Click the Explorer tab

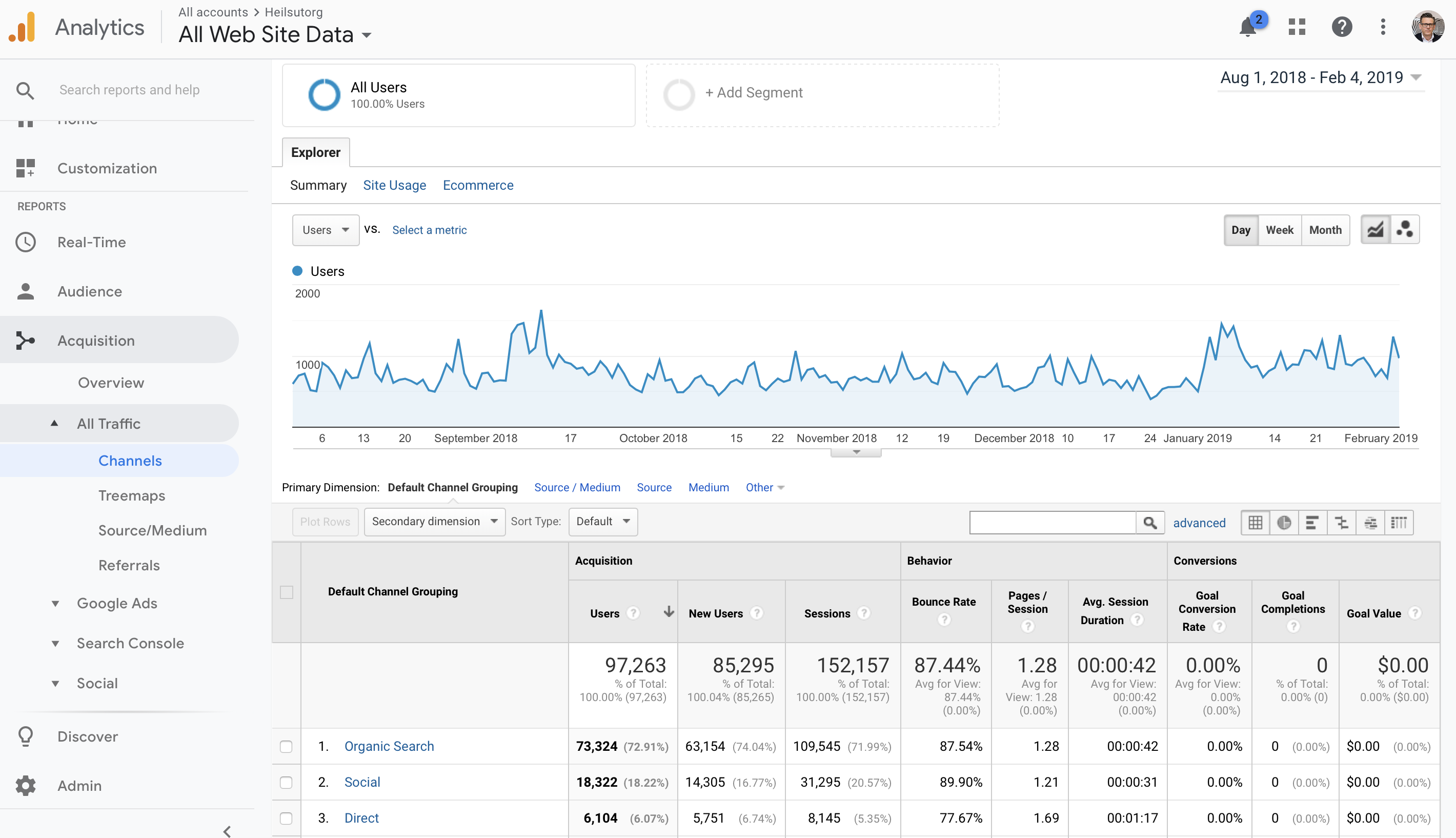tap(316, 152)
